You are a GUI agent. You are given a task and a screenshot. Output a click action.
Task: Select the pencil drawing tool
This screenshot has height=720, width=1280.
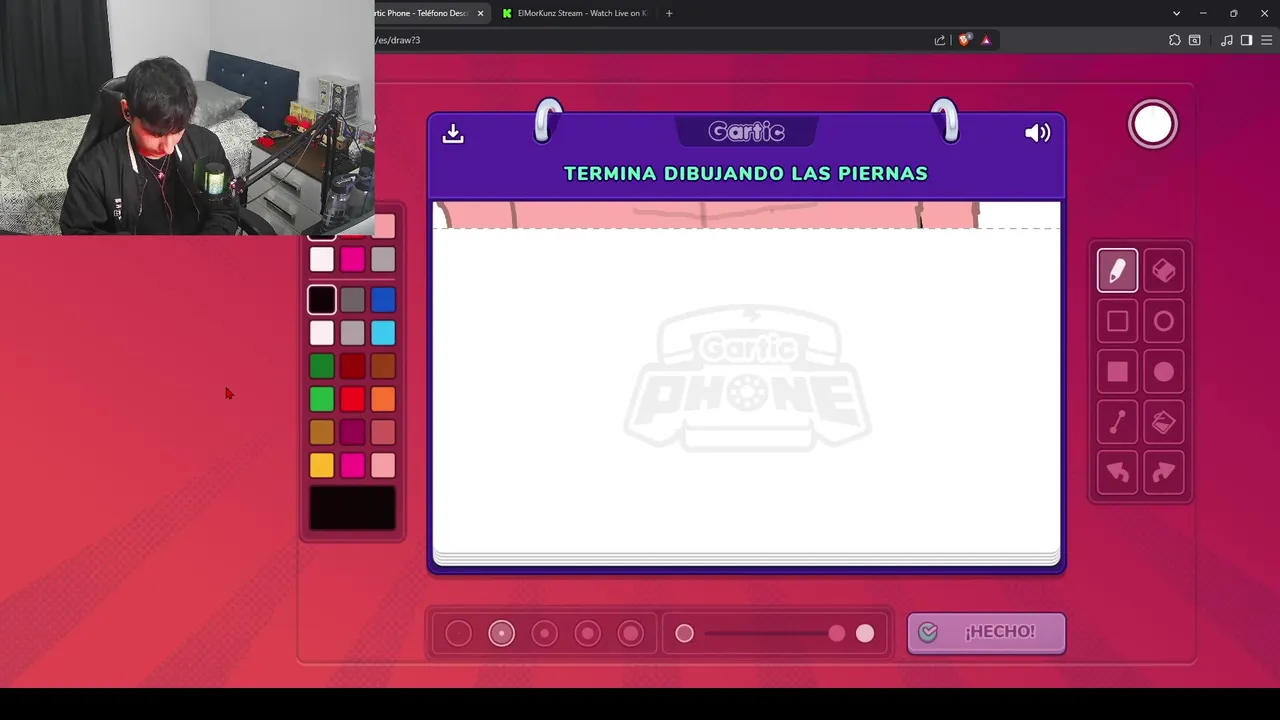[1117, 271]
